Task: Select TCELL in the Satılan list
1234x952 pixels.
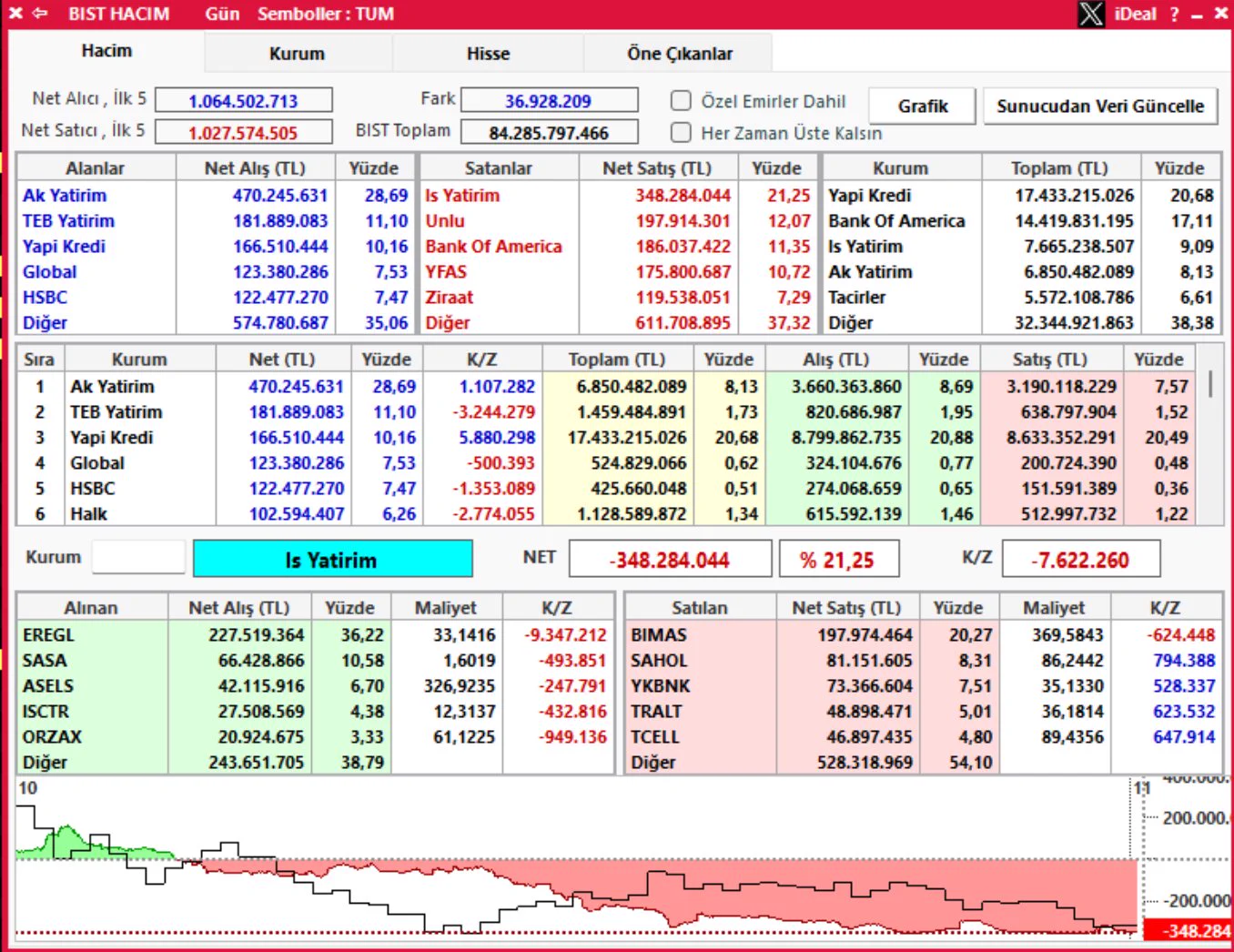Action: pyautogui.click(x=655, y=737)
